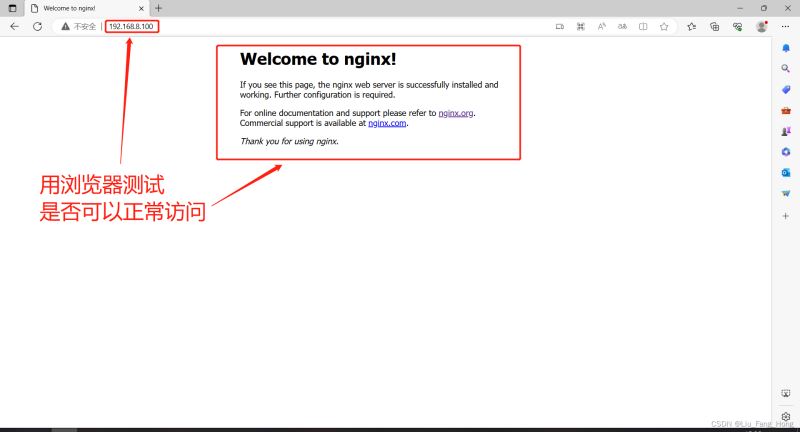Open sidebar settings gear
Image resolution: width=800 pixels, height=432 pixels.
(x=786, y=416)
